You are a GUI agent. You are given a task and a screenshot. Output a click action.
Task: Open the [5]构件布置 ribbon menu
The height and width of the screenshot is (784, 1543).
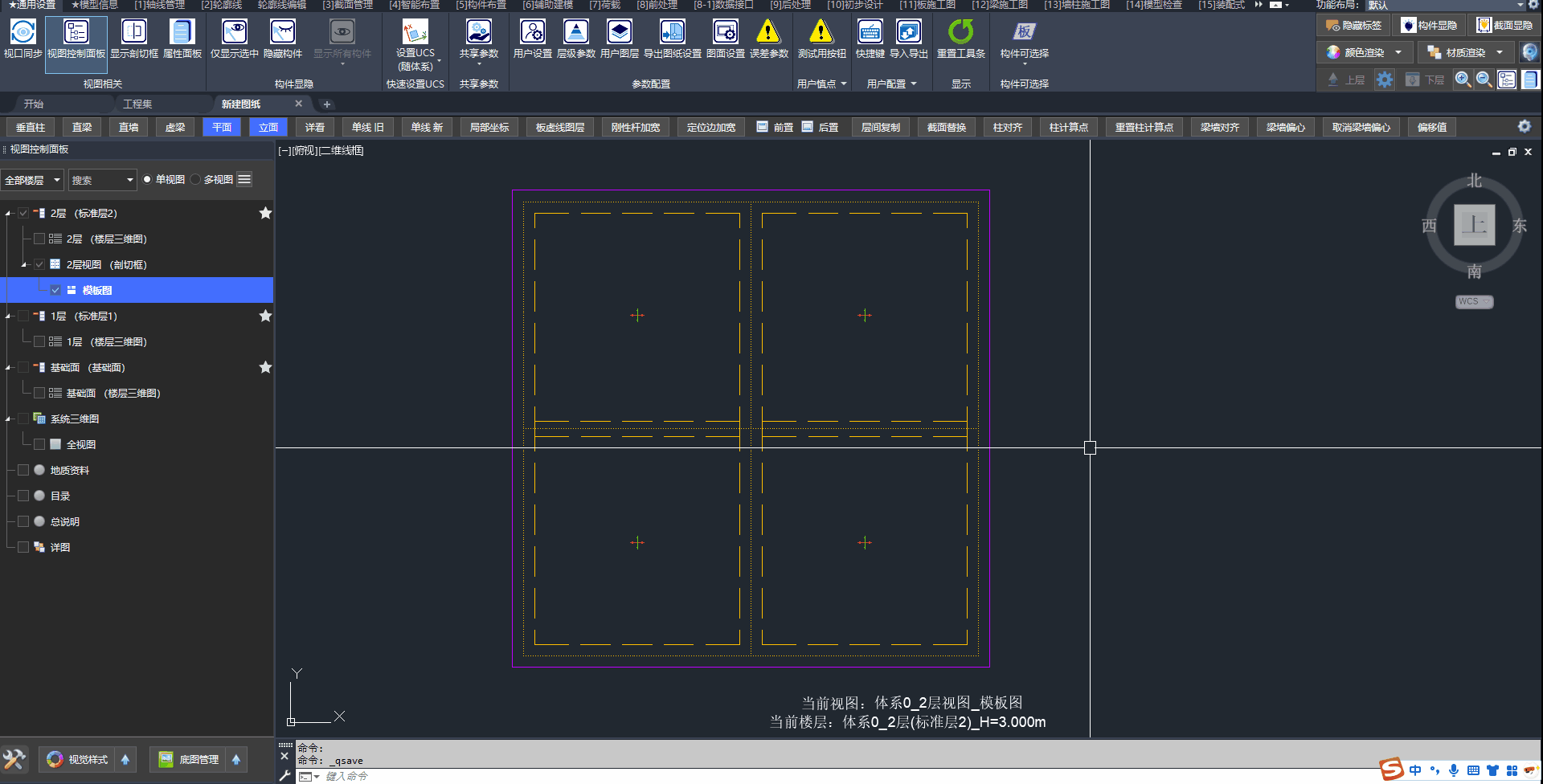481,5
